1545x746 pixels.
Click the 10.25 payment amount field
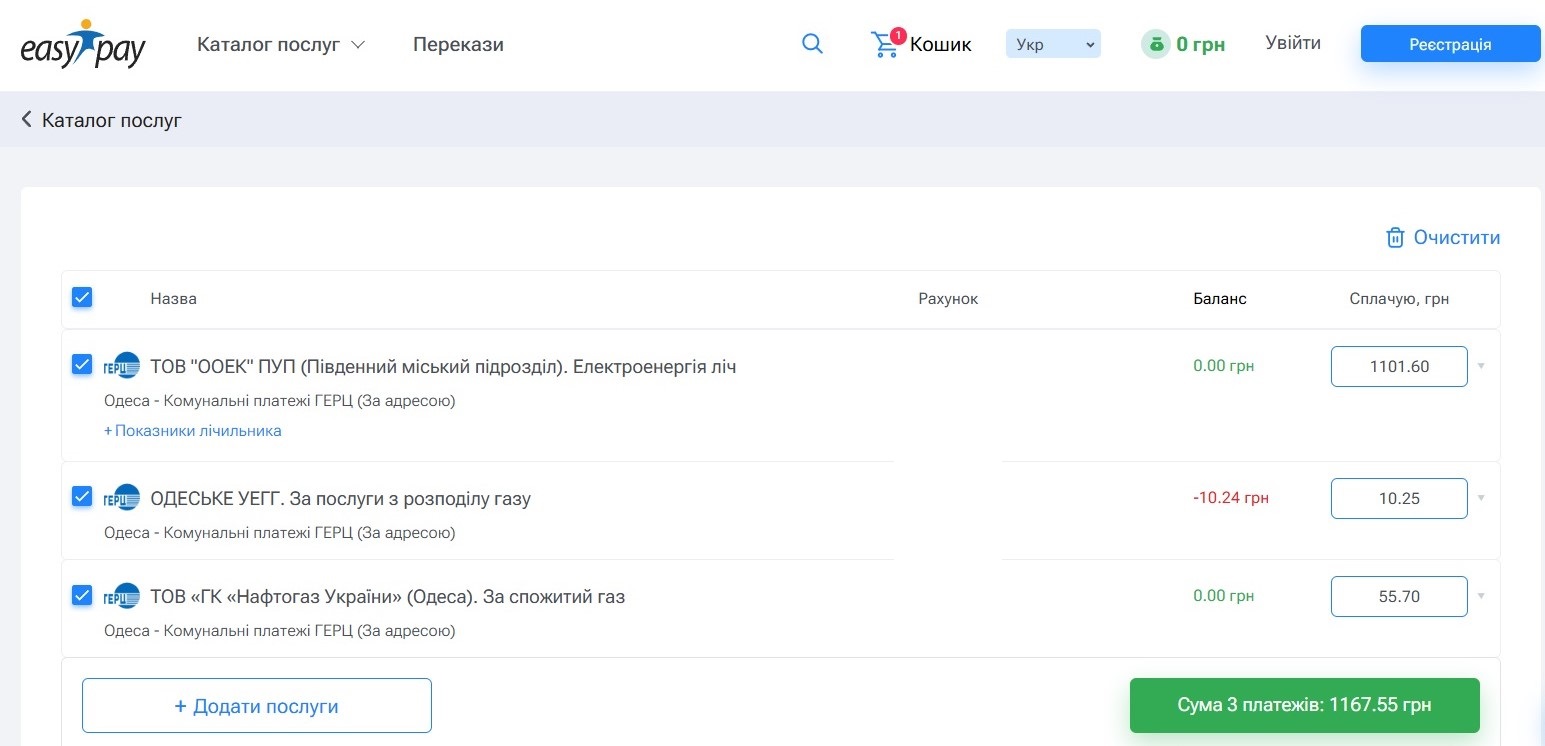[x=1399, y=498]
